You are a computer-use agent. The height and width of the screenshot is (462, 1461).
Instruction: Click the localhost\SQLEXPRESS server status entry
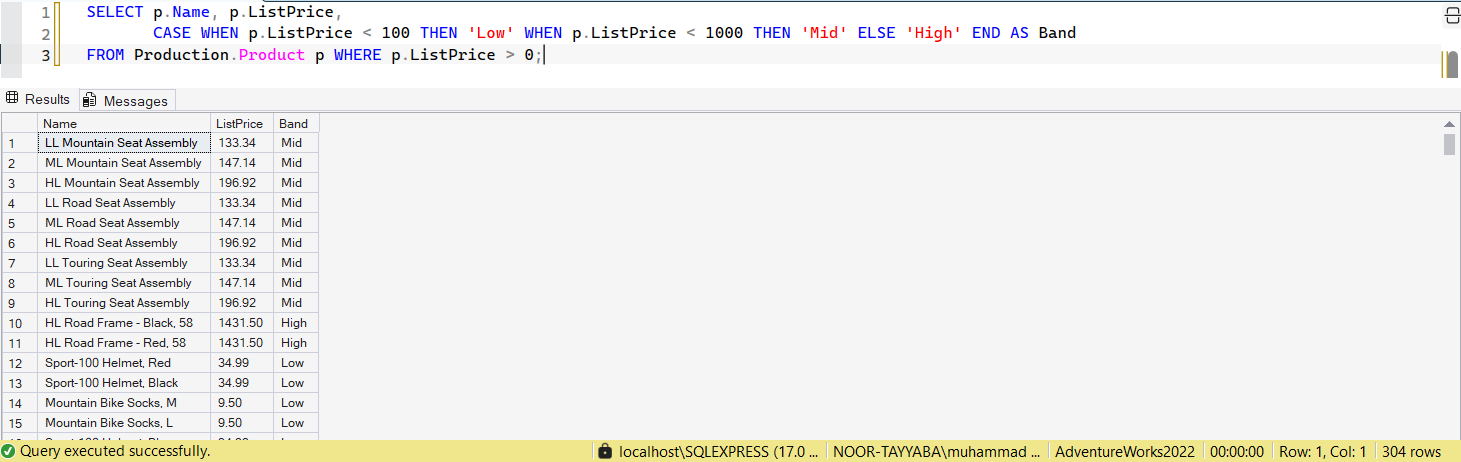tap(719, 451)
